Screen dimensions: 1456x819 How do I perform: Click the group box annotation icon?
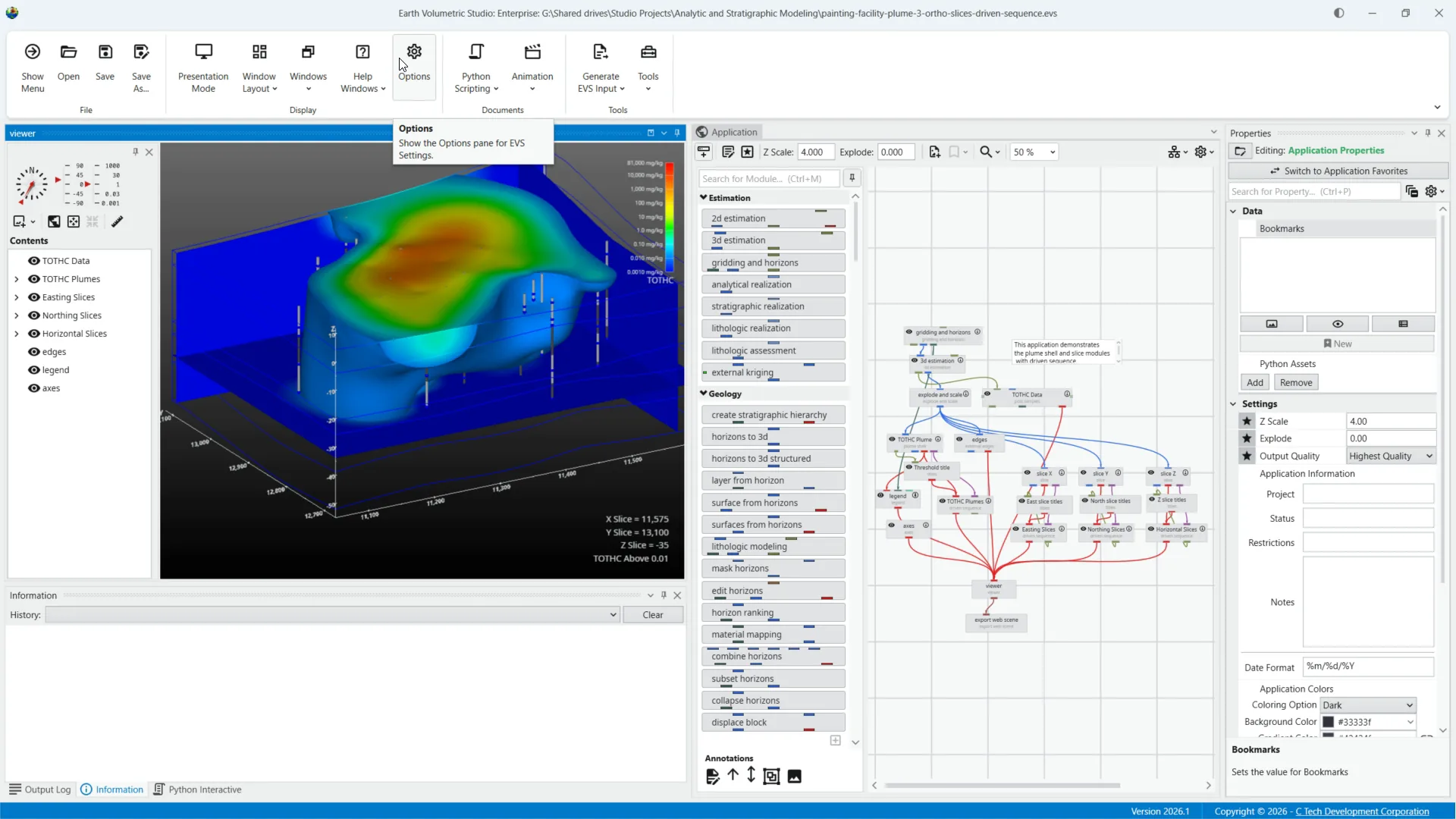(x=771, y=776)
